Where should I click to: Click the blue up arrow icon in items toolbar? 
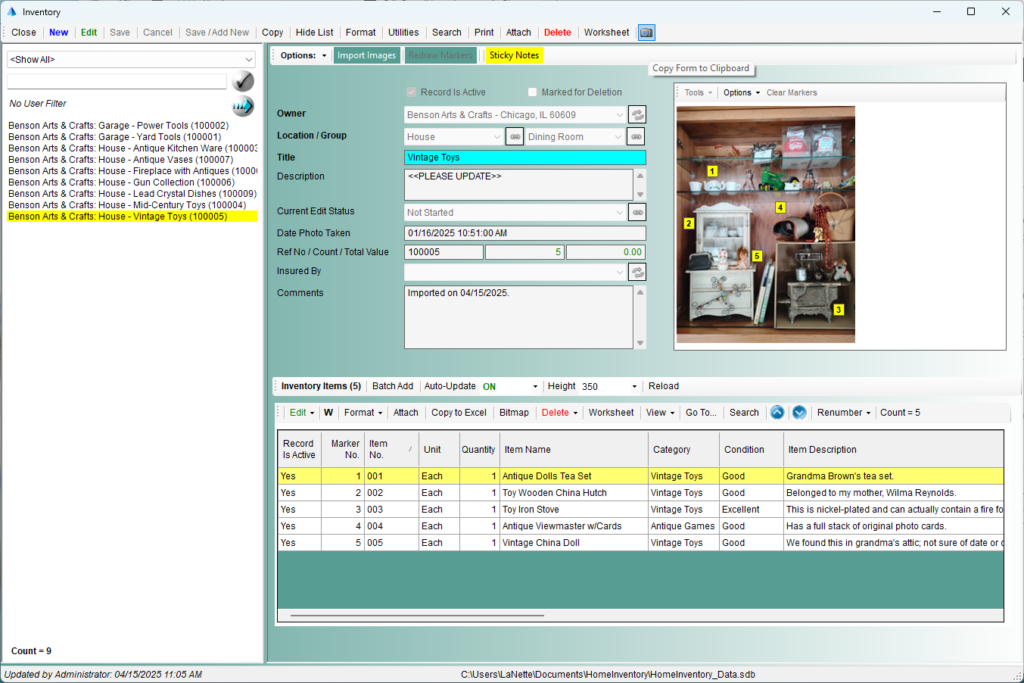(777, 413)
